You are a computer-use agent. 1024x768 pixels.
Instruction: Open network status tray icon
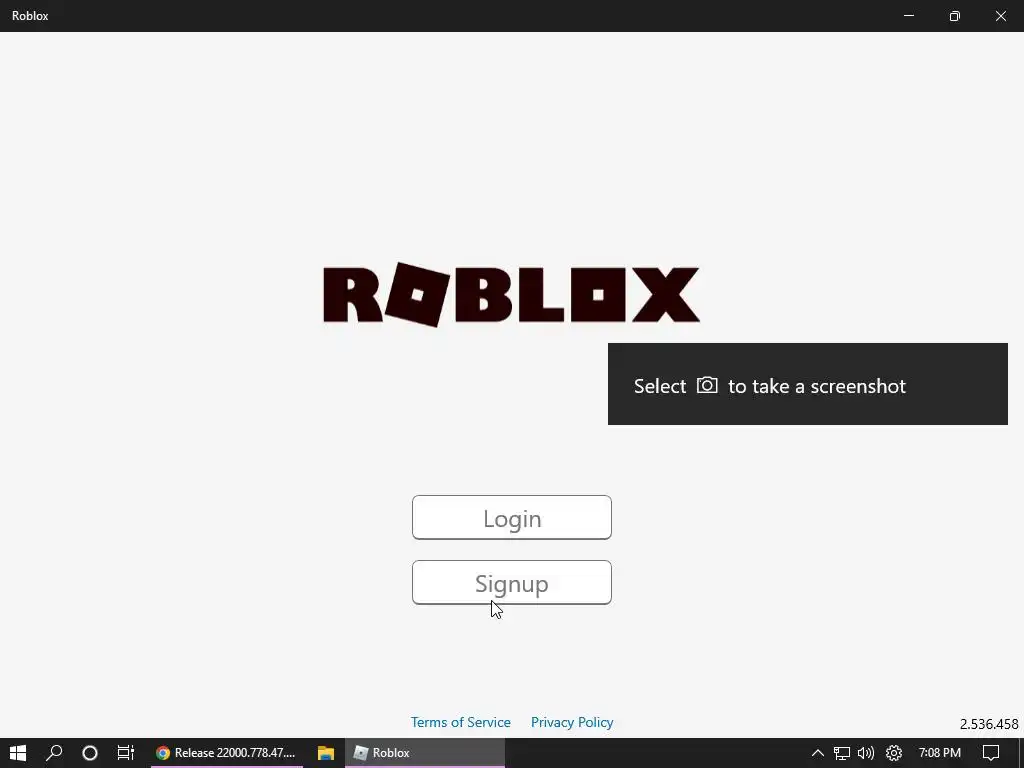click(842, 753)
